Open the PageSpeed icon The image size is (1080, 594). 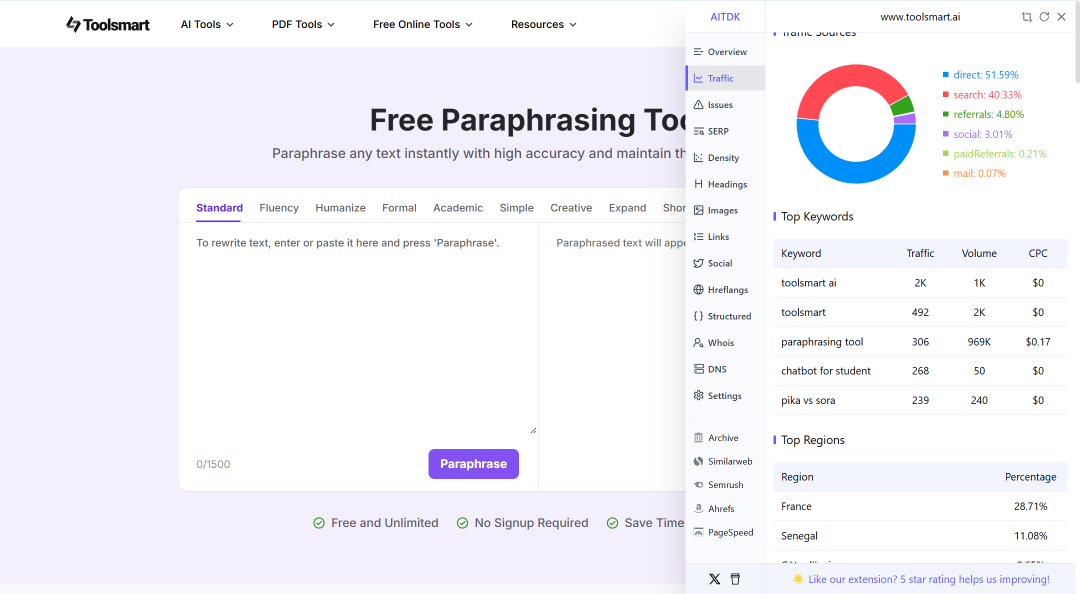click(x=698, y=532)
